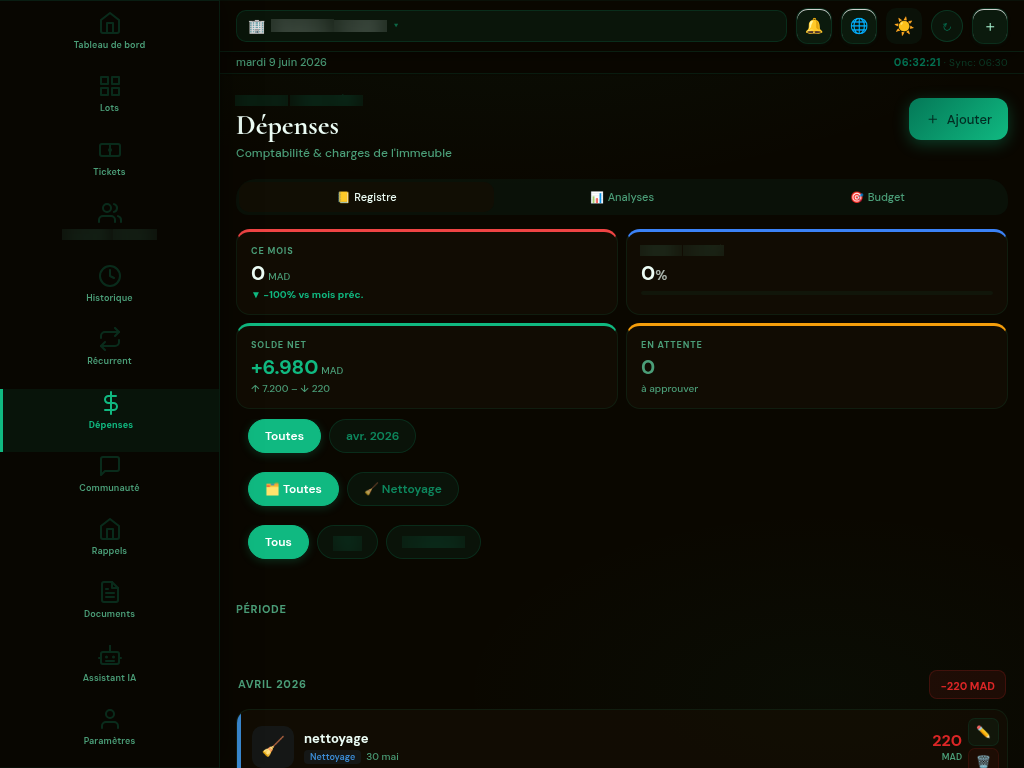Go to Lots section
Image resolution: width=1024 pixels, height=768 pixels.
coord(109,95)
